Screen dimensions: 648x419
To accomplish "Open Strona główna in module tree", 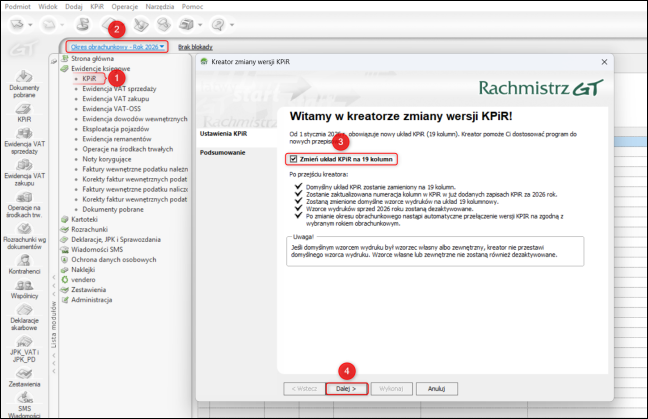I will click(x=92, y=59).
